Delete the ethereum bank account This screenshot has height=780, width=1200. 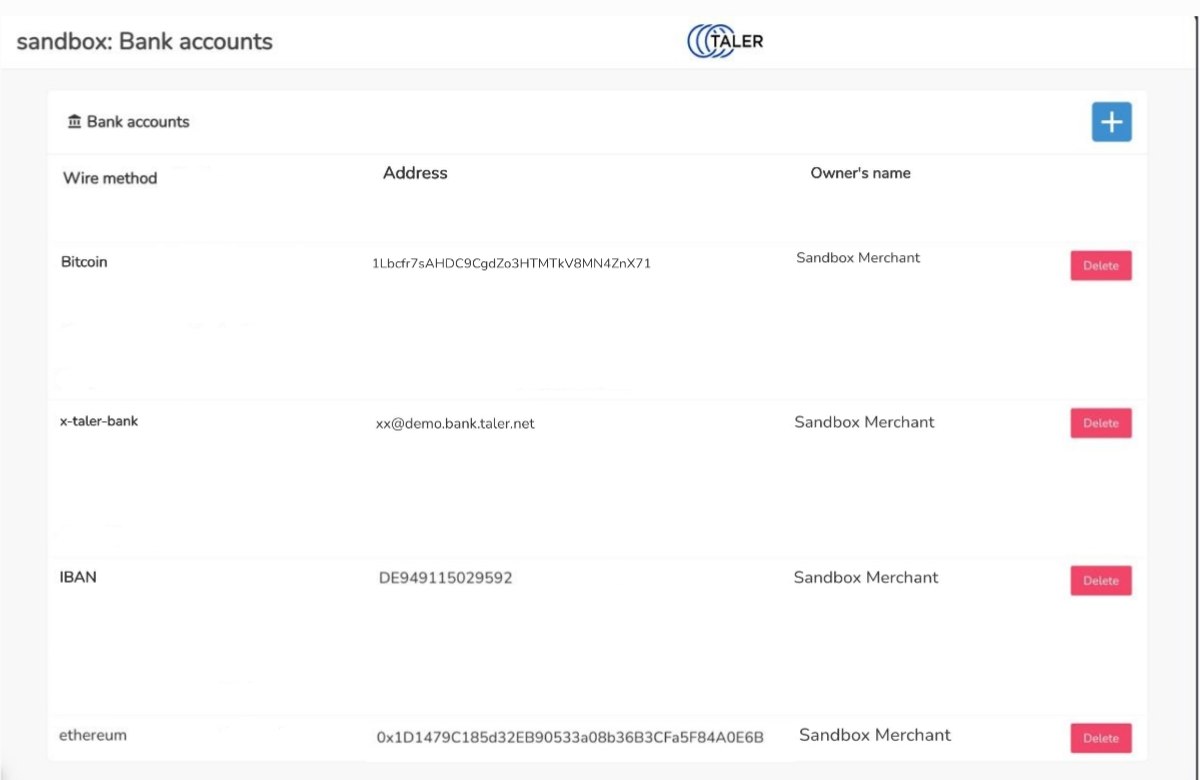tap(1100, 738)
